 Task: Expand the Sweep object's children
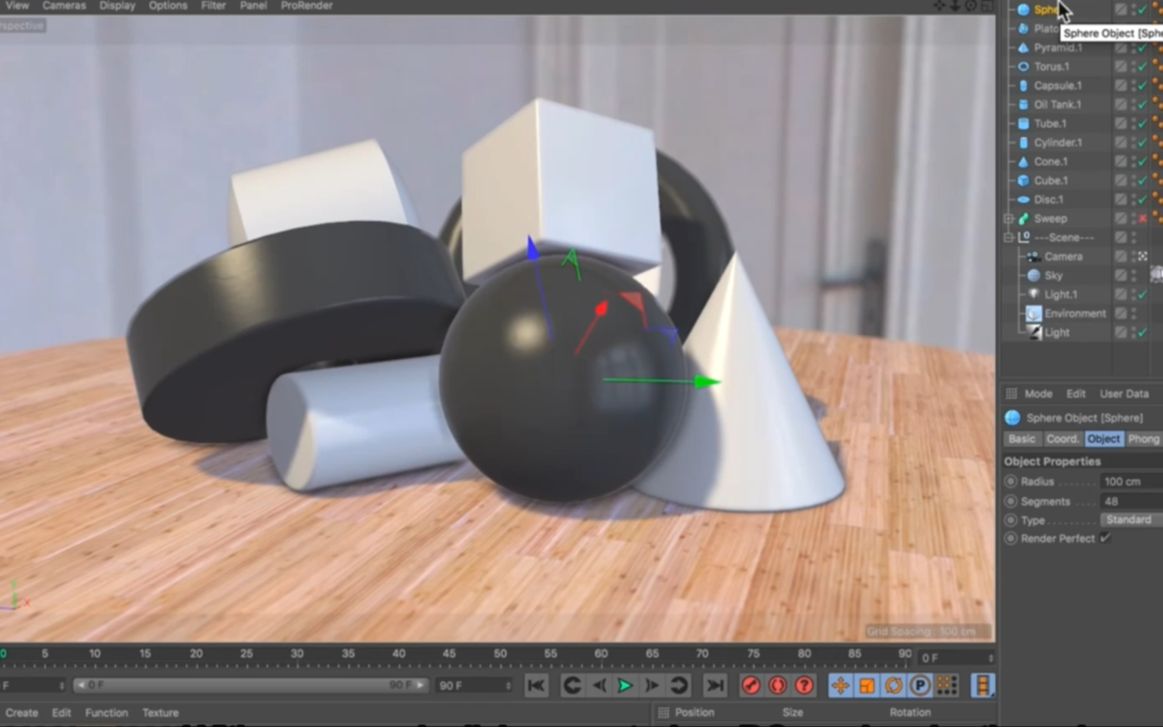click(1007, 218)
